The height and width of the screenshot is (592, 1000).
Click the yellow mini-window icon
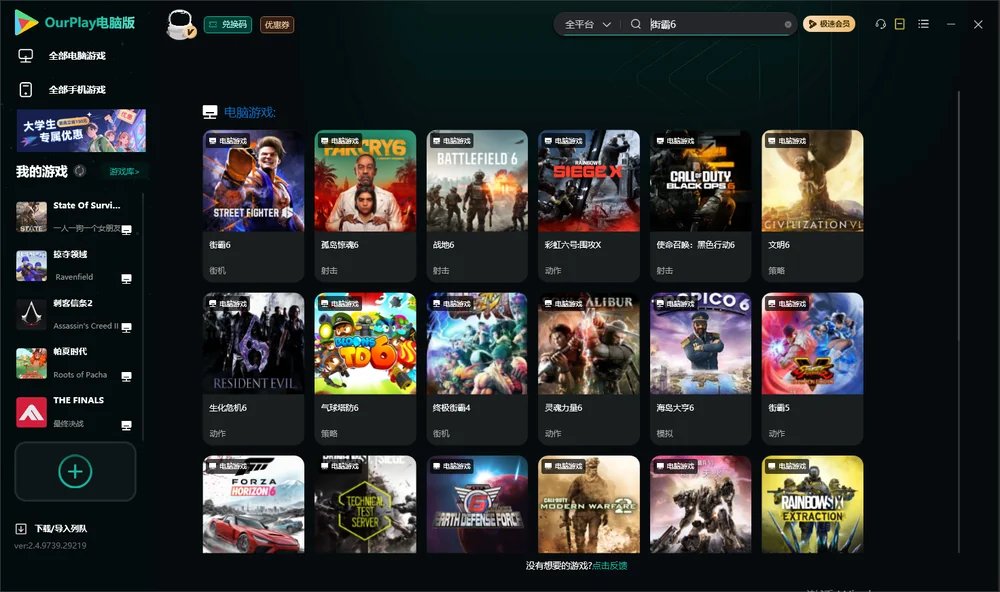coord(900,24)
